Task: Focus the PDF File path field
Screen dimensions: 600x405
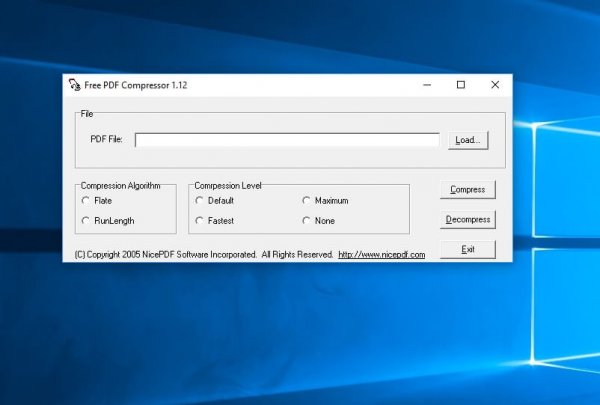Action: tap(287, 140)
